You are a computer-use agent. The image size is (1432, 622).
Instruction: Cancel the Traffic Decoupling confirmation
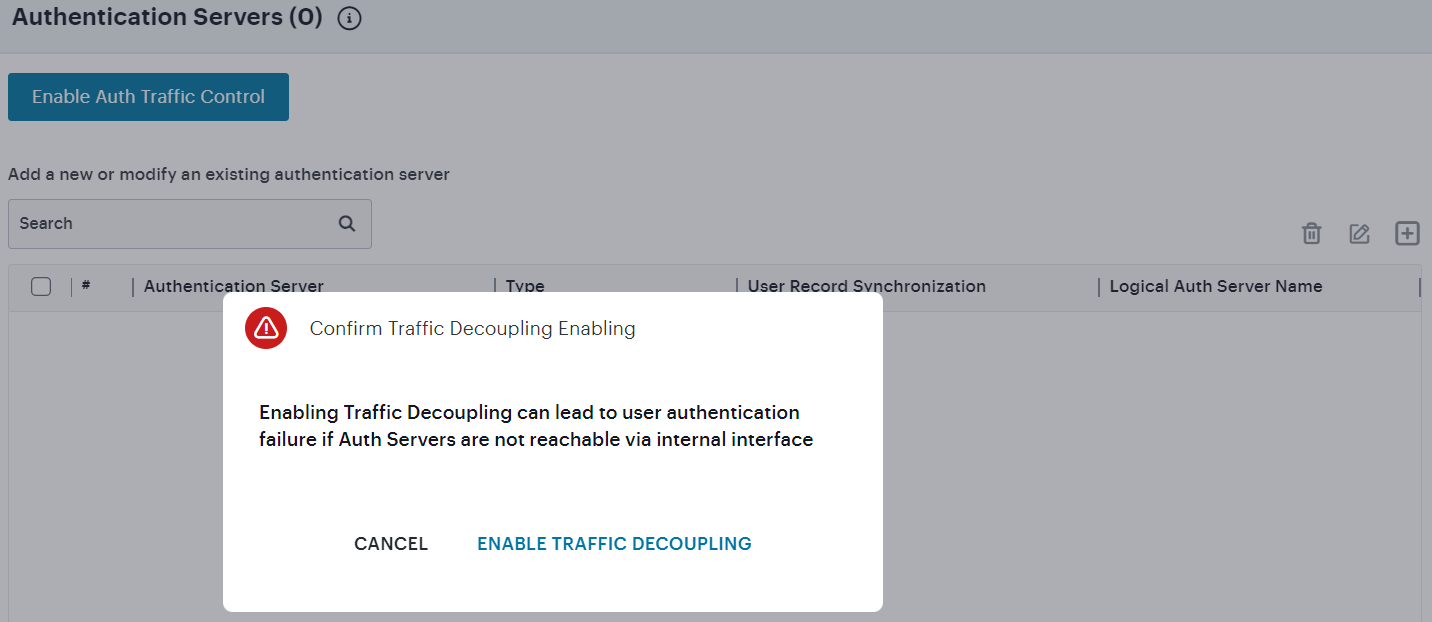(x=390, y=543)
